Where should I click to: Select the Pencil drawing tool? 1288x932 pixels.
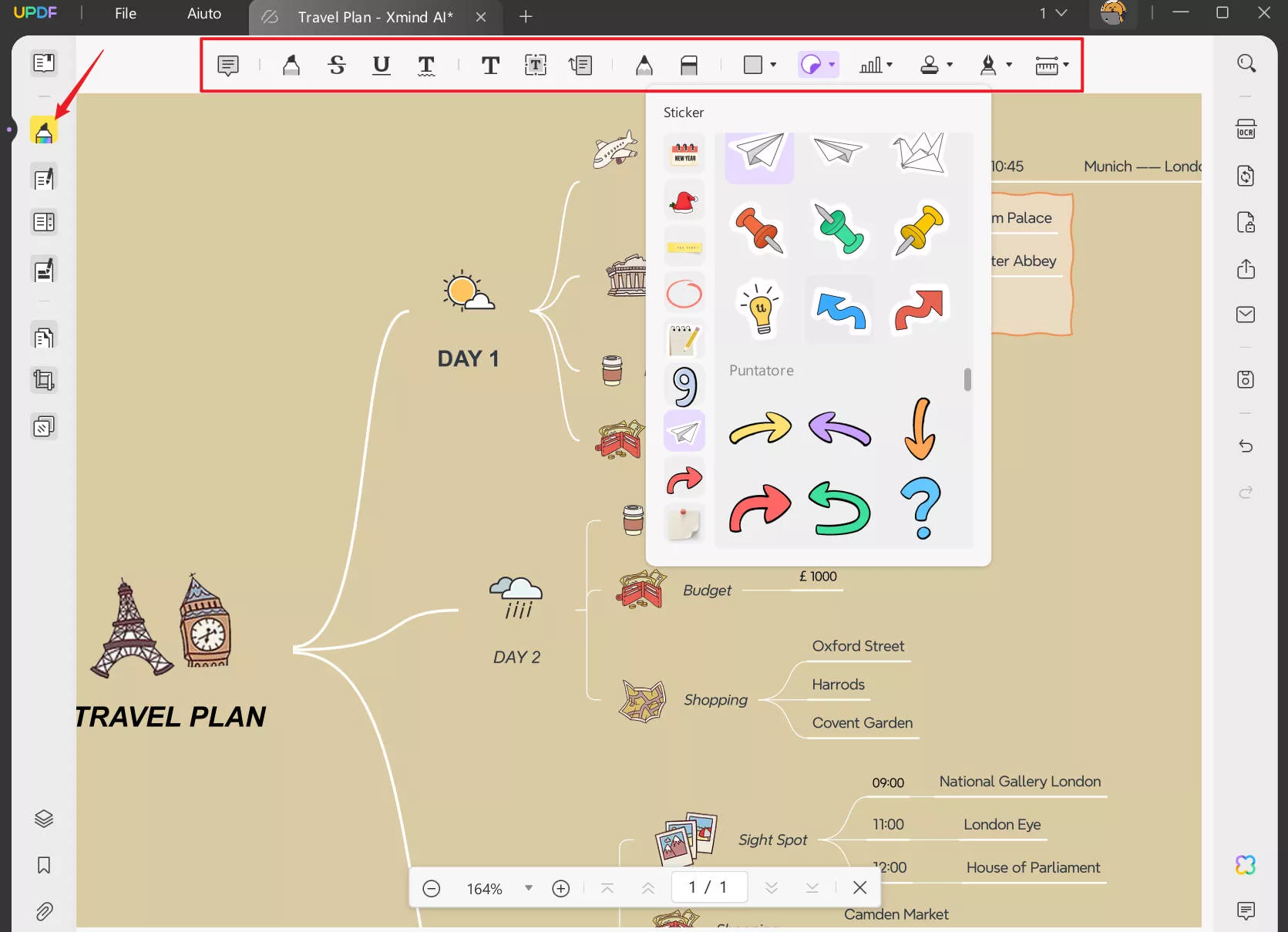(644, 66)
